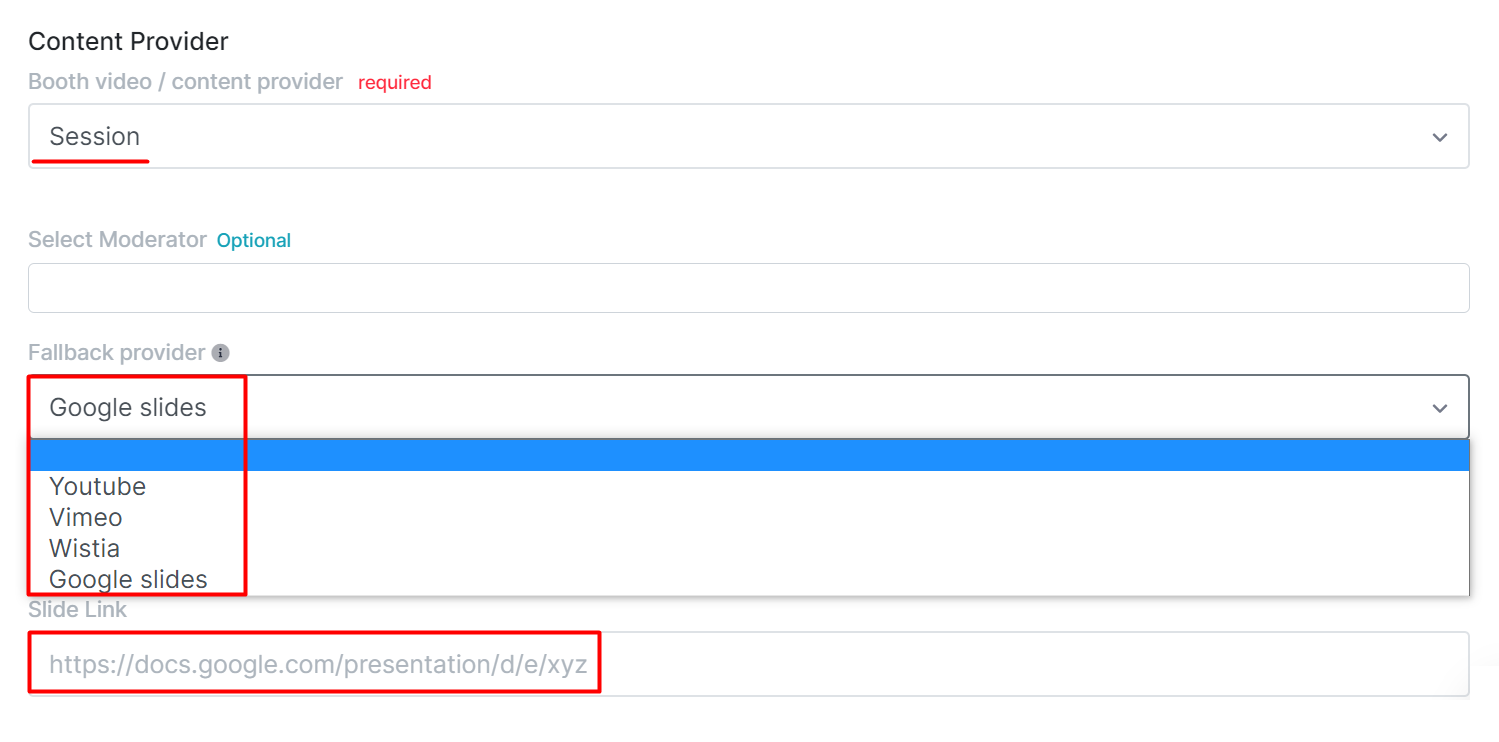Image resolution: width=1499 pixels, height=742 pixels.
Task: Click into the Slide Link text box
Action: (748, 664)
